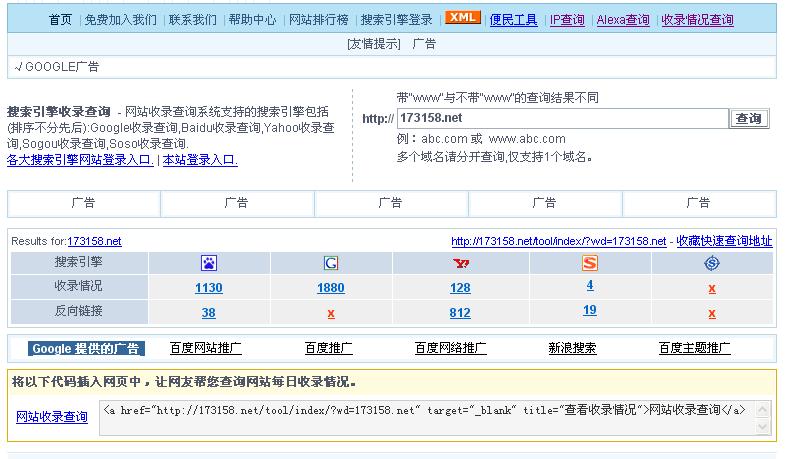
Task: Open 新浪搜索 ad link
Action: pyautogui.click(x=572, y=348)
